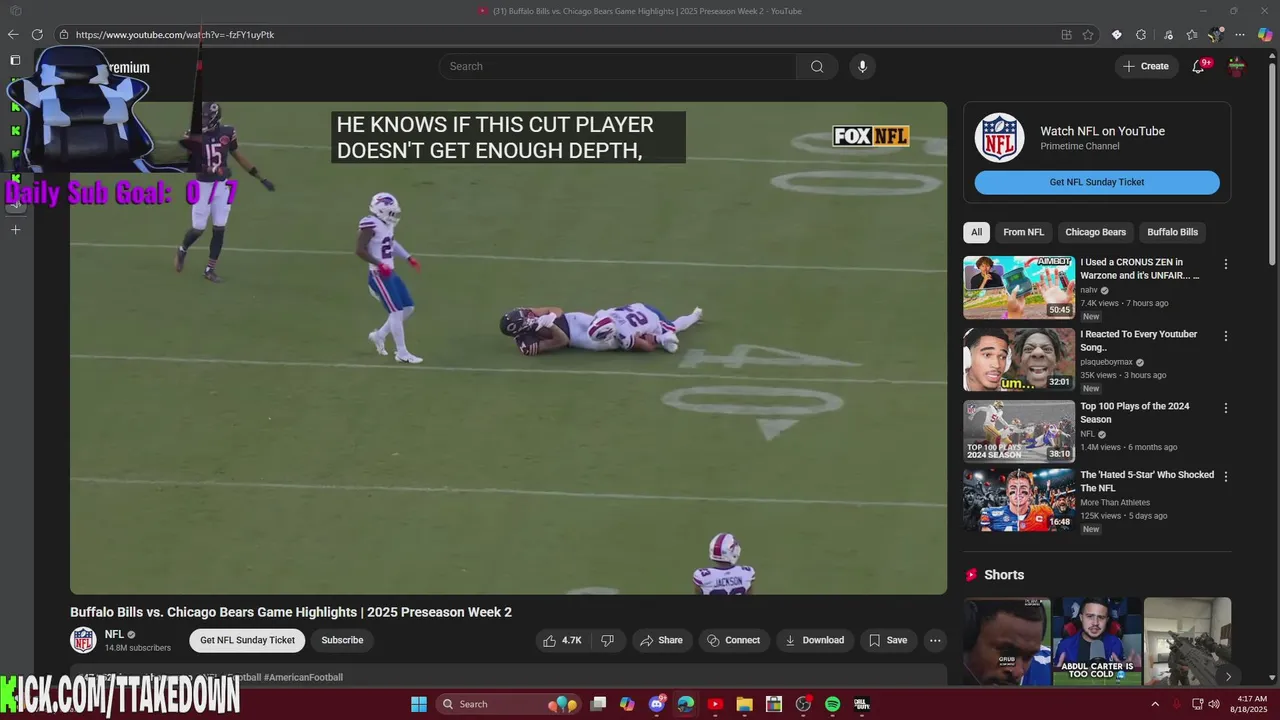Save the video to playlist
The height and width of the screenshot is (720, 1280).
click(888, 640)
